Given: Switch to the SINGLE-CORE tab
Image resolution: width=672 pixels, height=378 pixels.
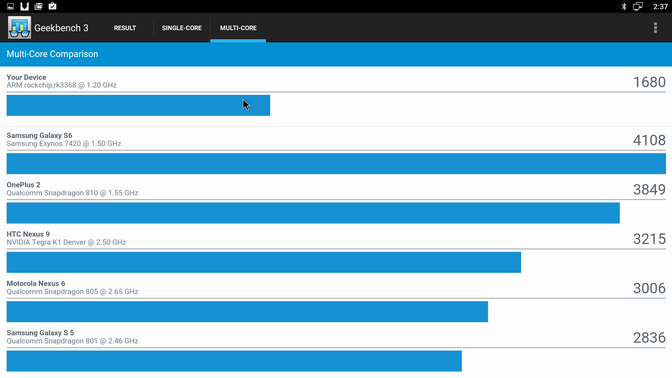Looking at the screenshot, I should [182, 28].
